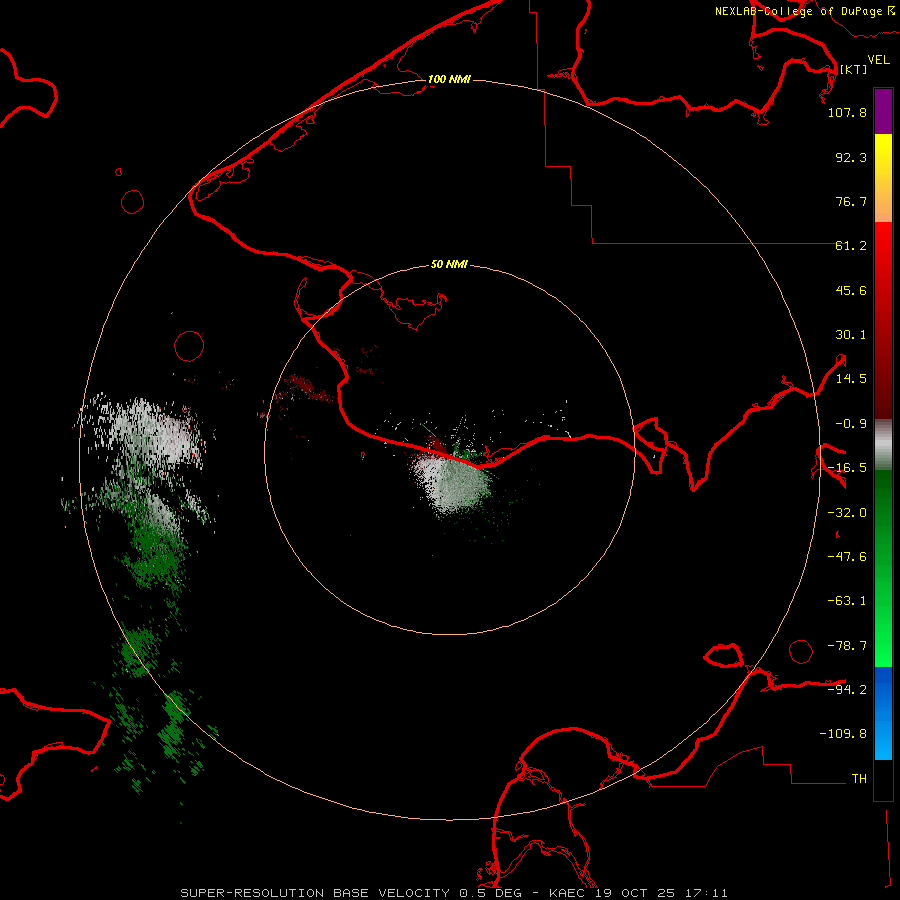Click the -78.7 velocity scale value
900x900 pixels.
pyautogui.click(x=847, y=646)
